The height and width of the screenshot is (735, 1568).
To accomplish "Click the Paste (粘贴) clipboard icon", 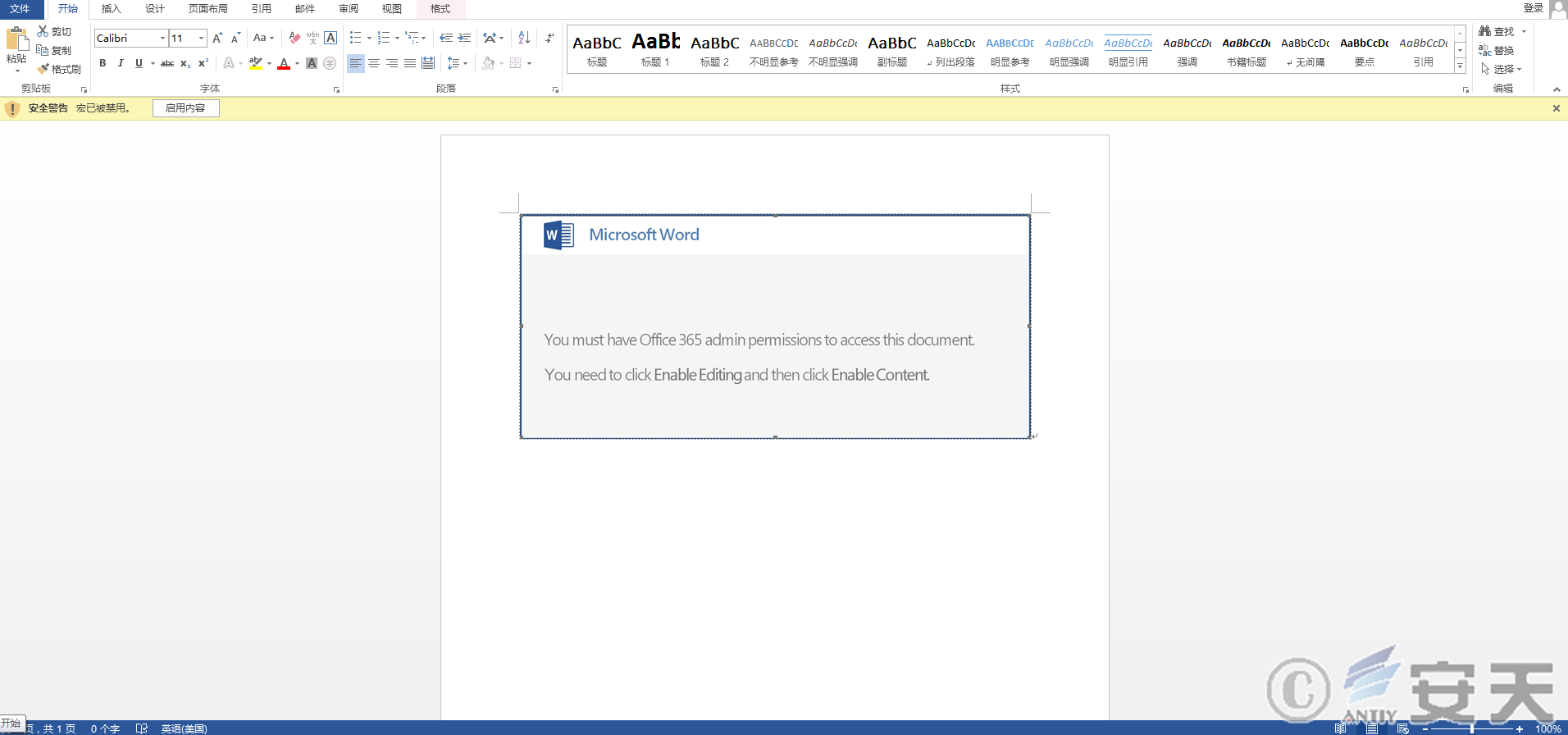I will [x=16, y=39].
